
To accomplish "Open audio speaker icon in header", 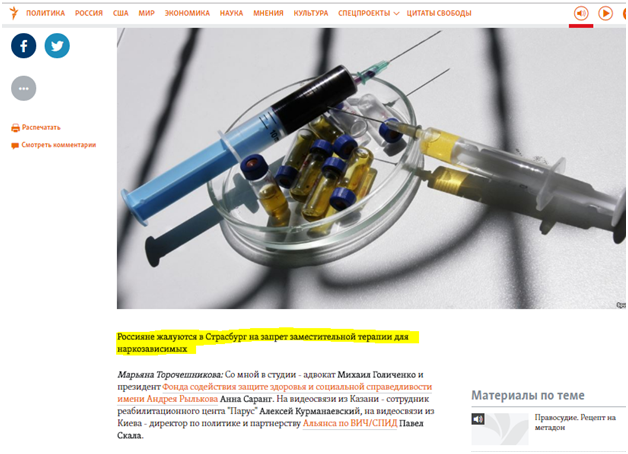I will click(581, 14).
